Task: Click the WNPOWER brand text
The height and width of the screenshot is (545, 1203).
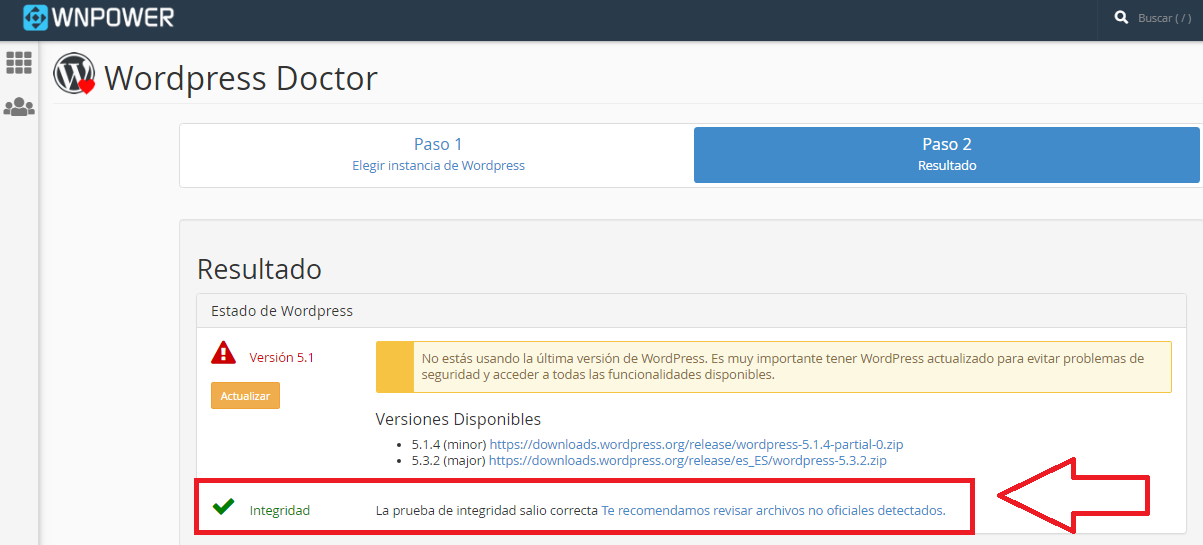Action: coord(114,17)
